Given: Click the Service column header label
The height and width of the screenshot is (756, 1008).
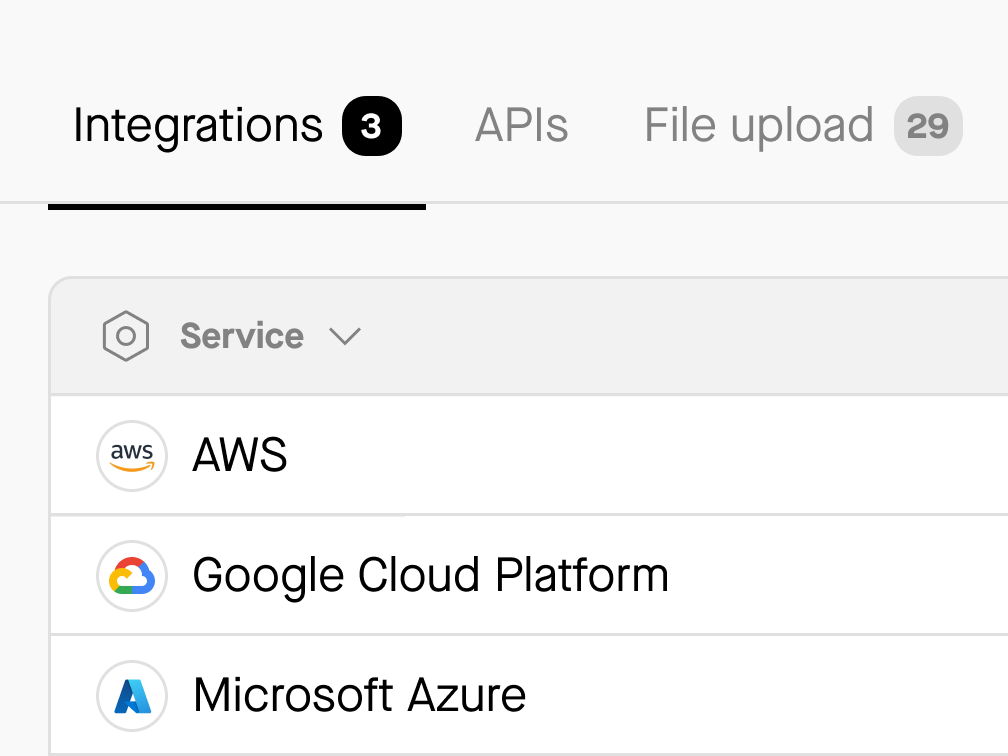Looking at the screenshot, I should pos(242,336).
